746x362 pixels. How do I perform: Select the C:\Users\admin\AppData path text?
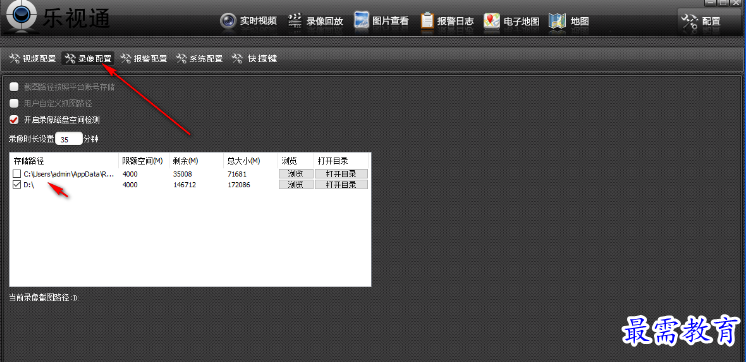coord(69,174)
